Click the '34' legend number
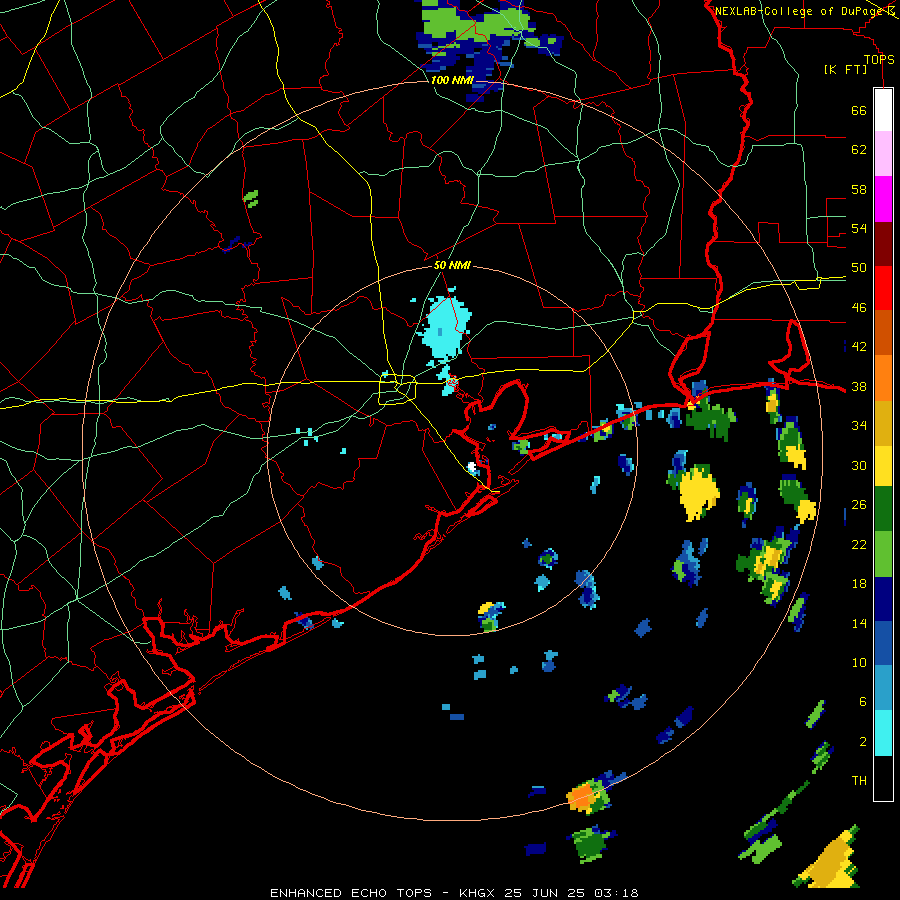Image resolution: width=900 pixels, height=900 pixels. tap(859, 426)
